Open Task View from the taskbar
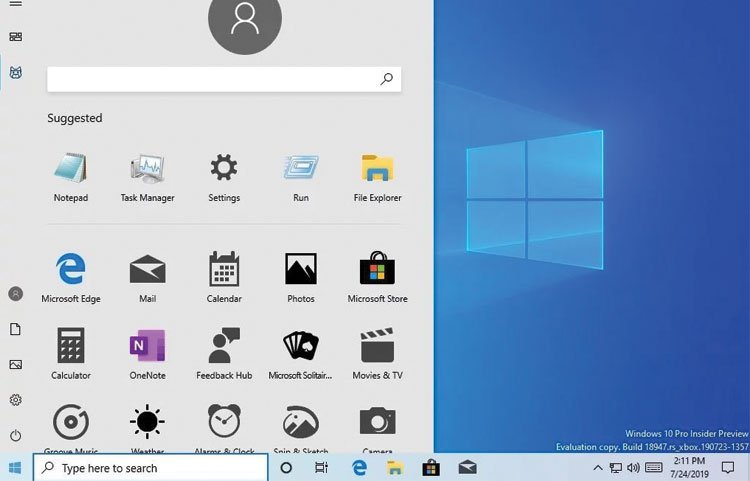The height and width of the screenshot is (481, 750). 321,468
